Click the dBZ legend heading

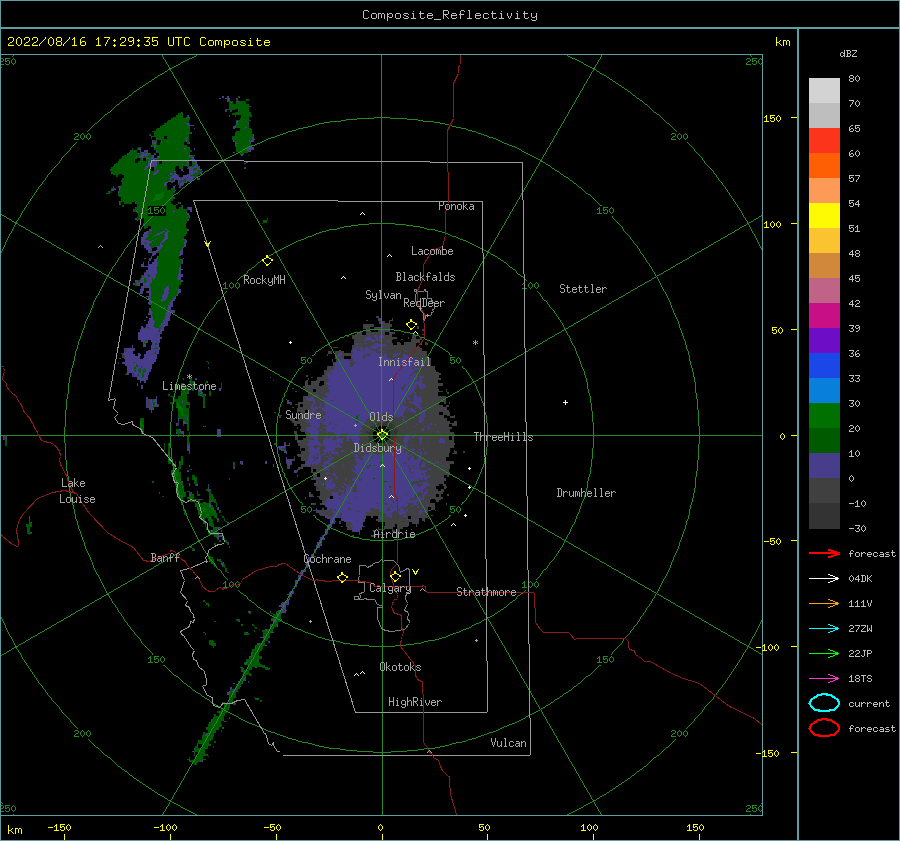coord(848,53)
